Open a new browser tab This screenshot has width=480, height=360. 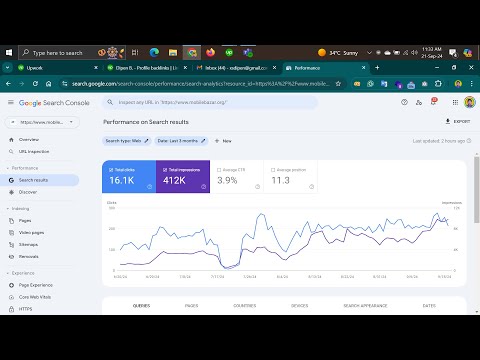coord(377,68)
